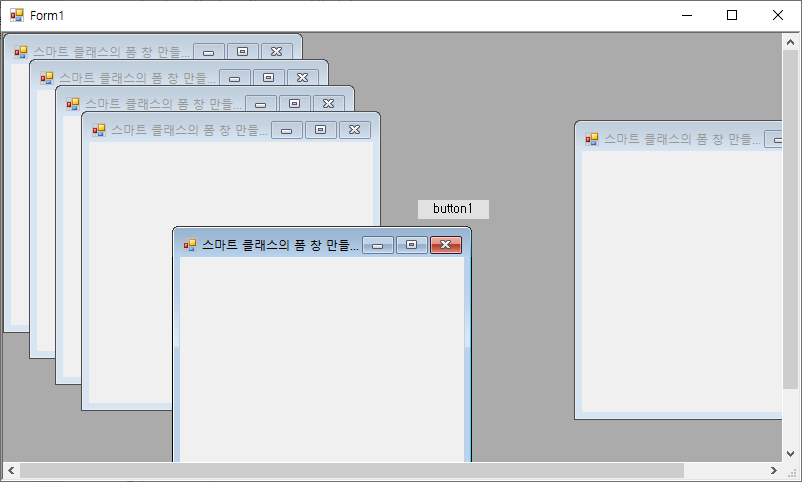This screenshot has height=482, width=802.
Task: Close the third cascaded child window
Action: coord(329,104)
